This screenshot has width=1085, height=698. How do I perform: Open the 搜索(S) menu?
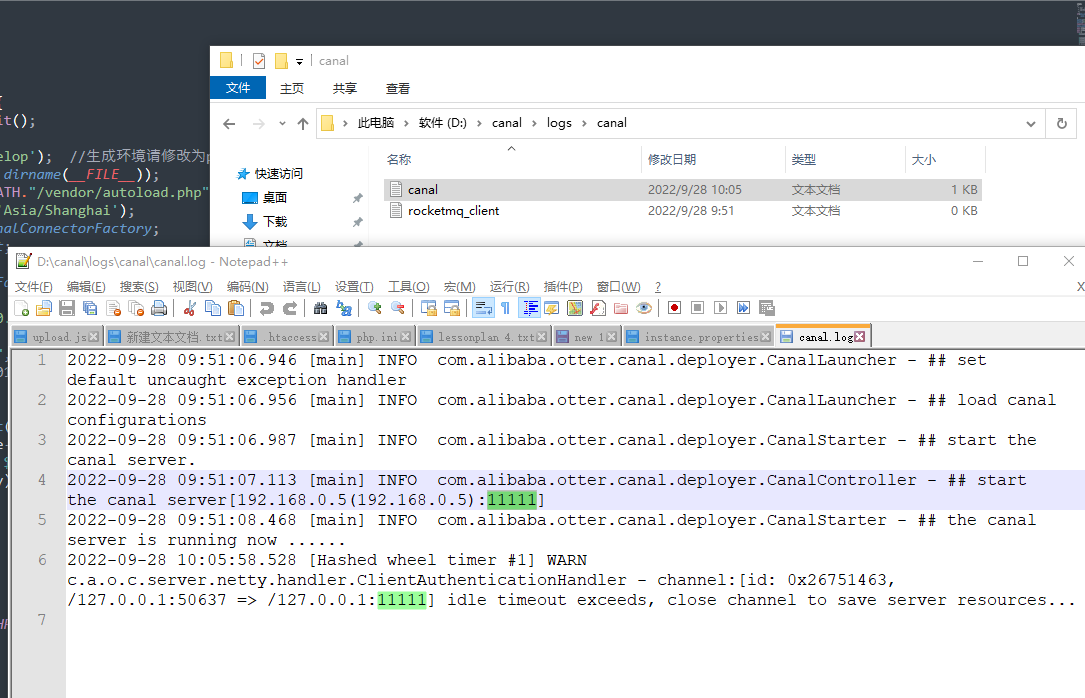click(x=138, y=287)
